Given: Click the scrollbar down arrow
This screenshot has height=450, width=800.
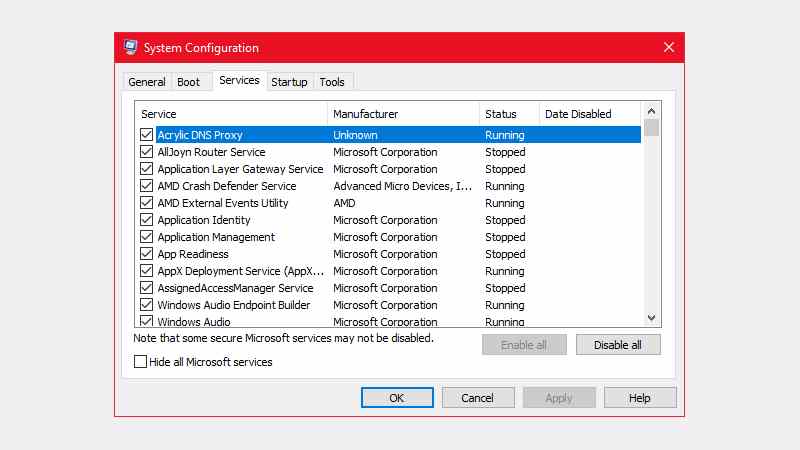Looking at the screenshot, I should [651, 318].
